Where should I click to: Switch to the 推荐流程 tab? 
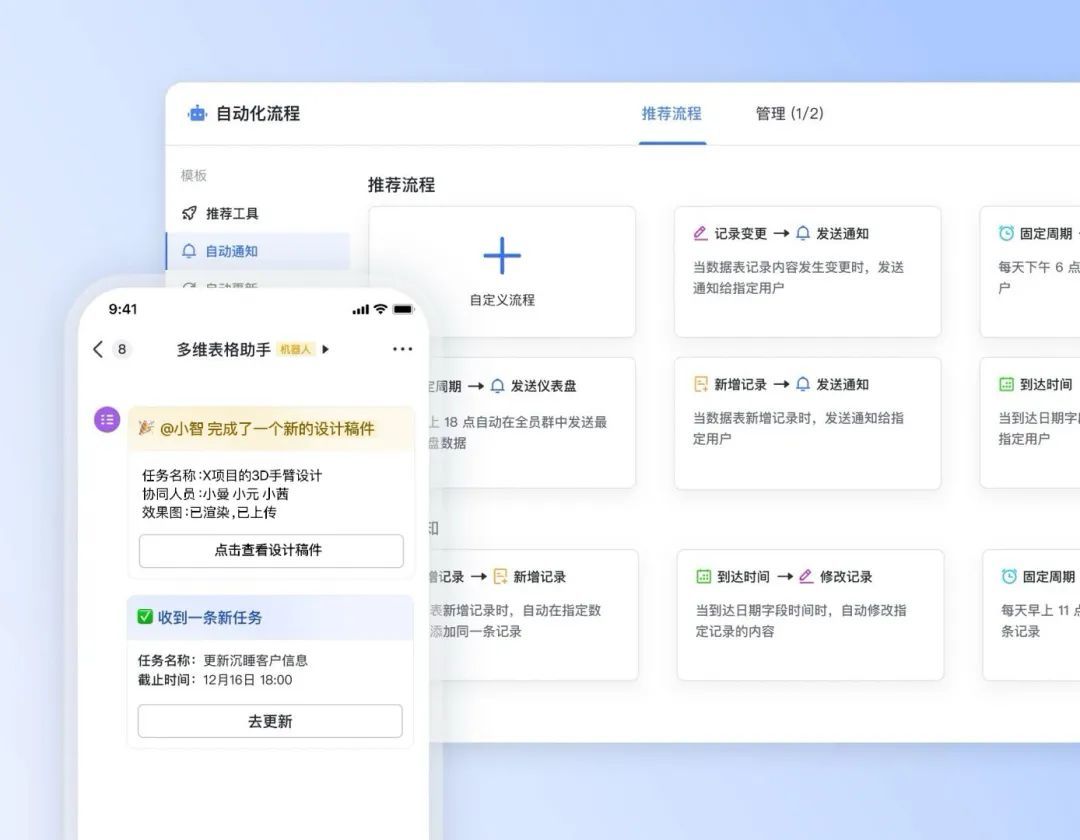[x=672, y=114]
